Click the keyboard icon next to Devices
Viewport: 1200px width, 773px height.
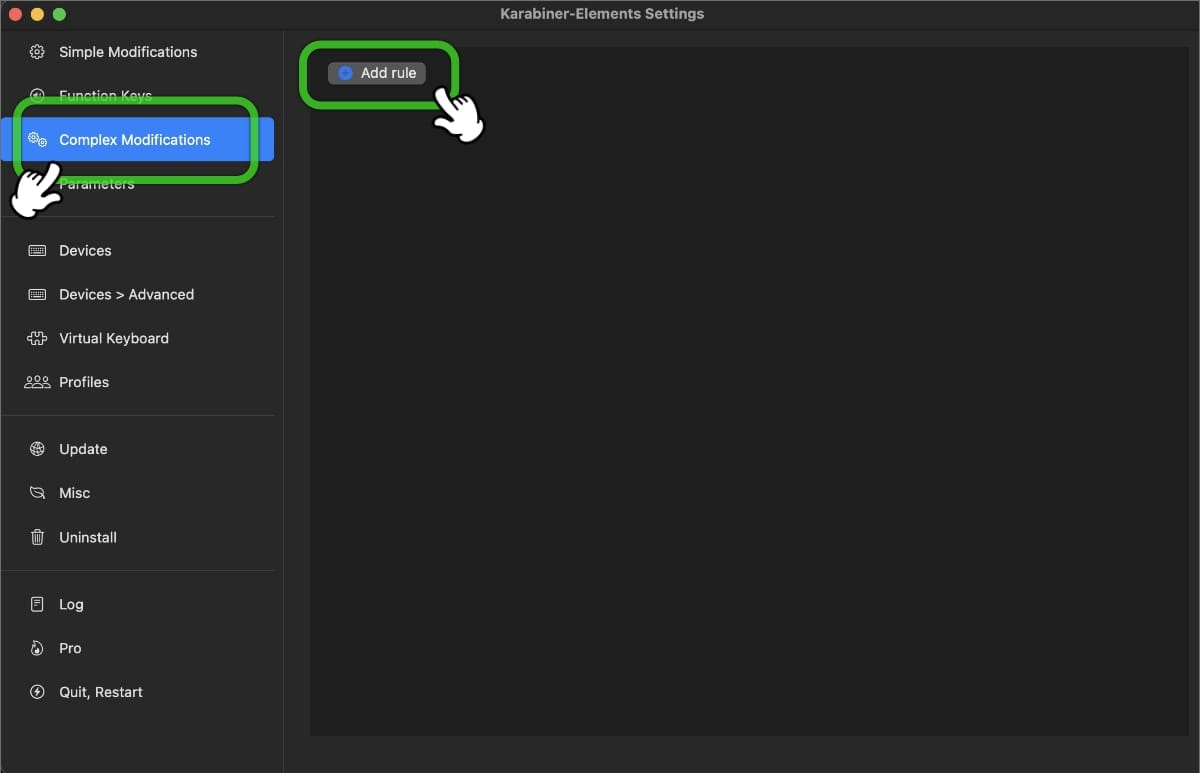click(x=37, y=251)
